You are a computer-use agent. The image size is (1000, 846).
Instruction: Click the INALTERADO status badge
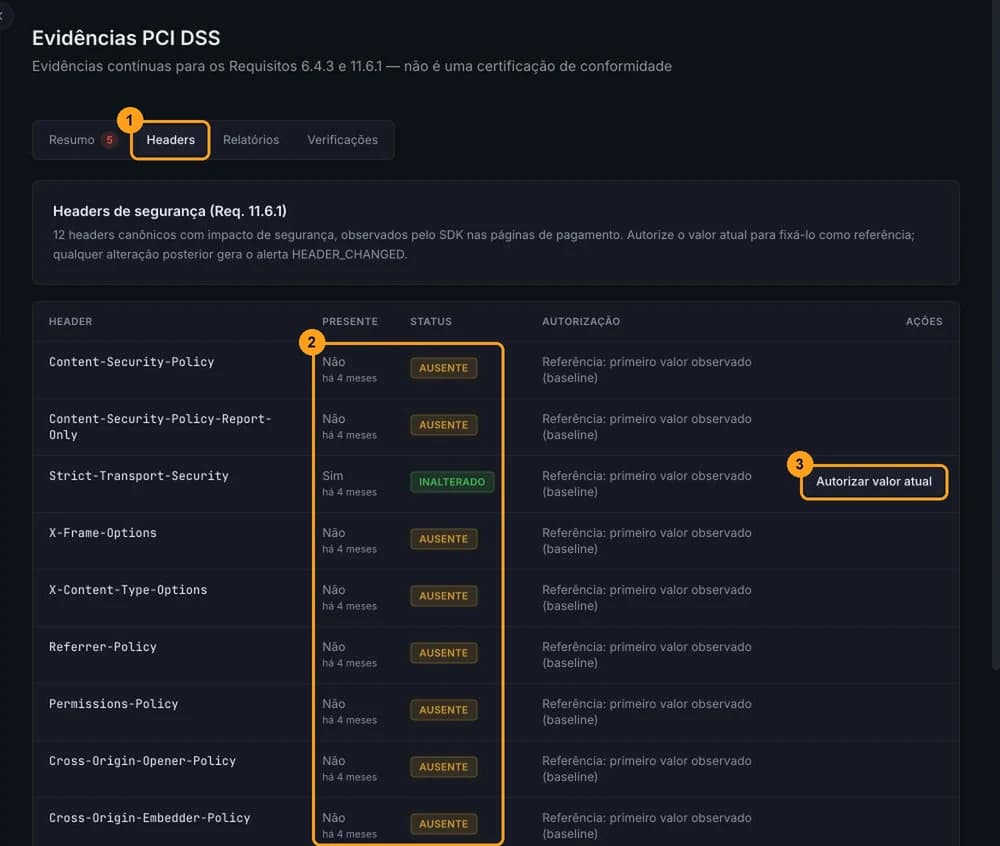(x=452, y=482)
